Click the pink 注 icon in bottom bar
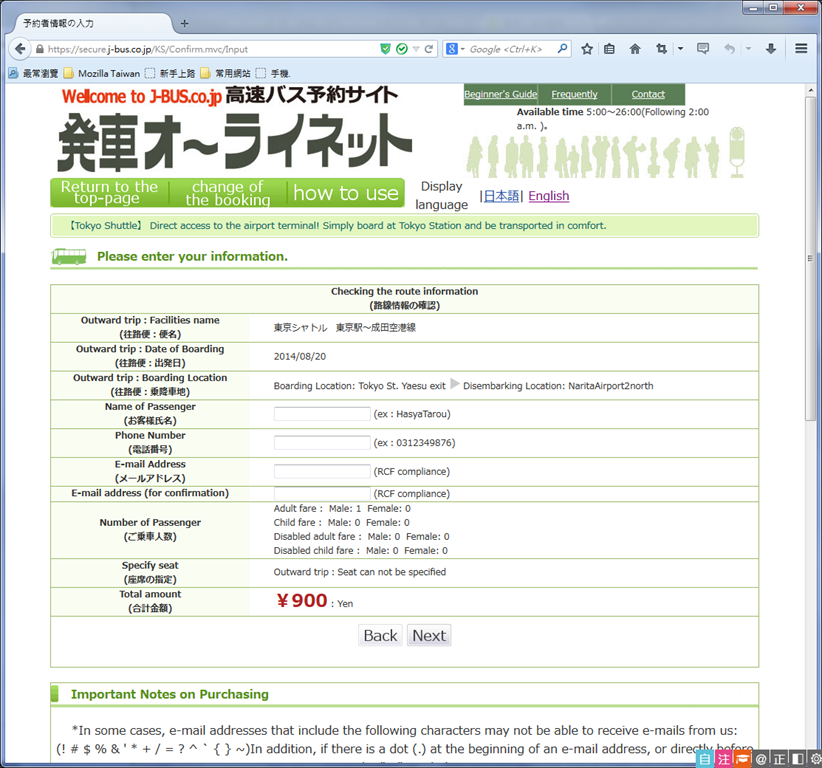822x768 pixels. click(723, 759)
